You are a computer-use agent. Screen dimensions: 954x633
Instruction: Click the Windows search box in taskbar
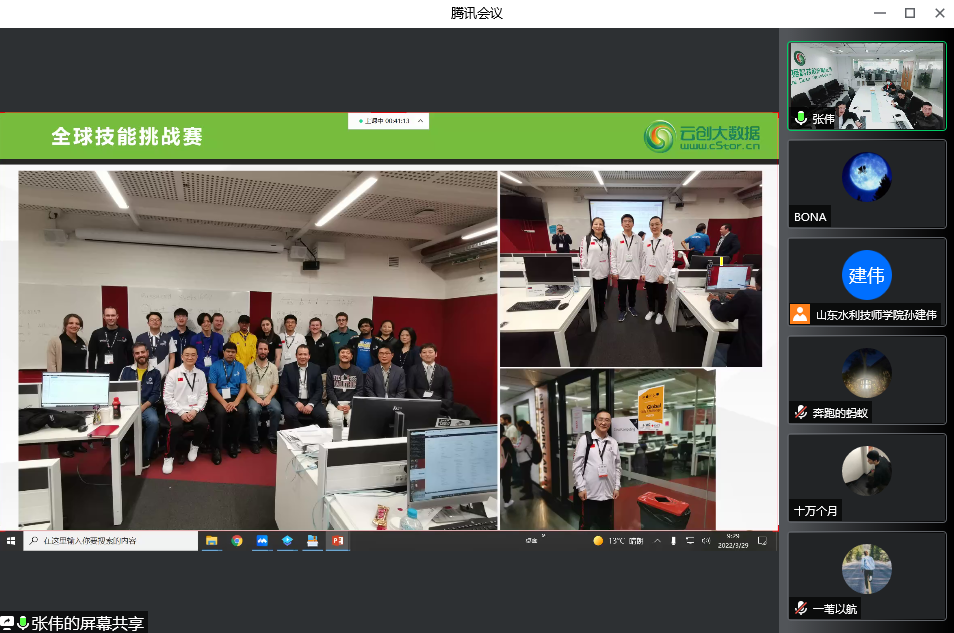110,541
